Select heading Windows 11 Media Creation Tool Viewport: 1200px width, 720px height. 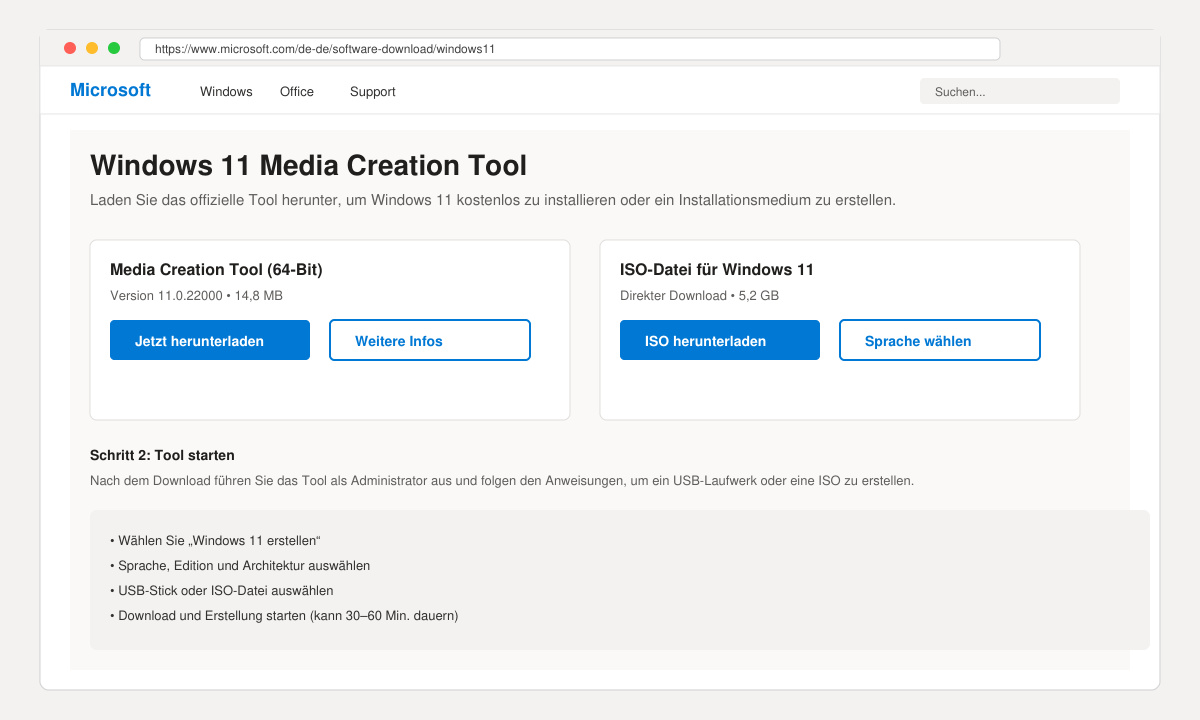[308, 165]
